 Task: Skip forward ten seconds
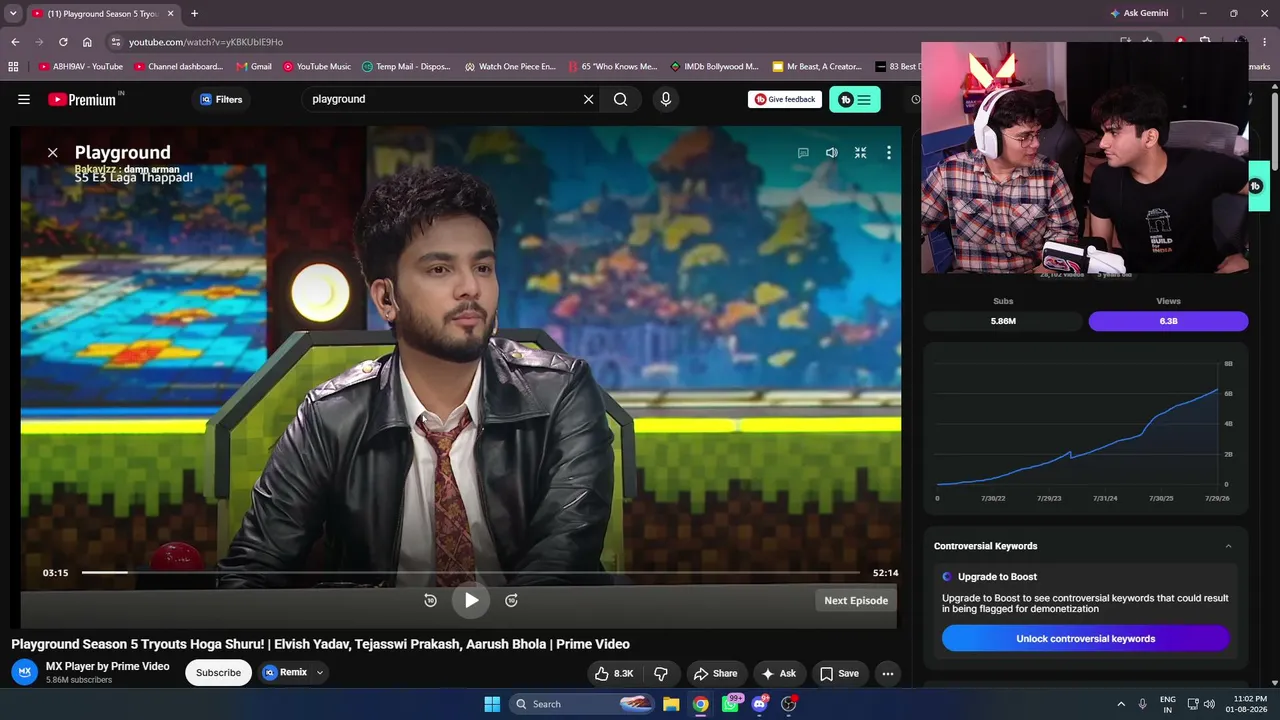point(511,600)
